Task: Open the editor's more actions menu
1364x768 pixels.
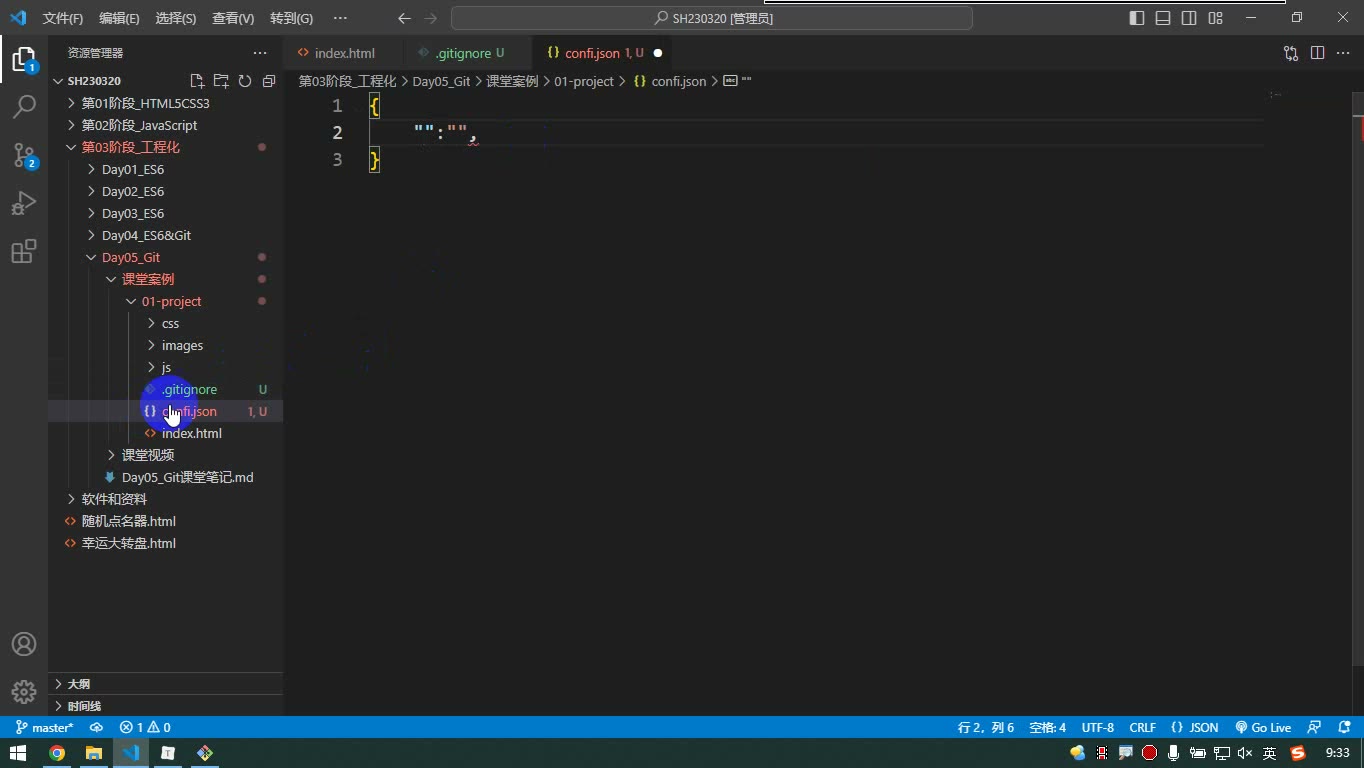Action: point(1344,53)
